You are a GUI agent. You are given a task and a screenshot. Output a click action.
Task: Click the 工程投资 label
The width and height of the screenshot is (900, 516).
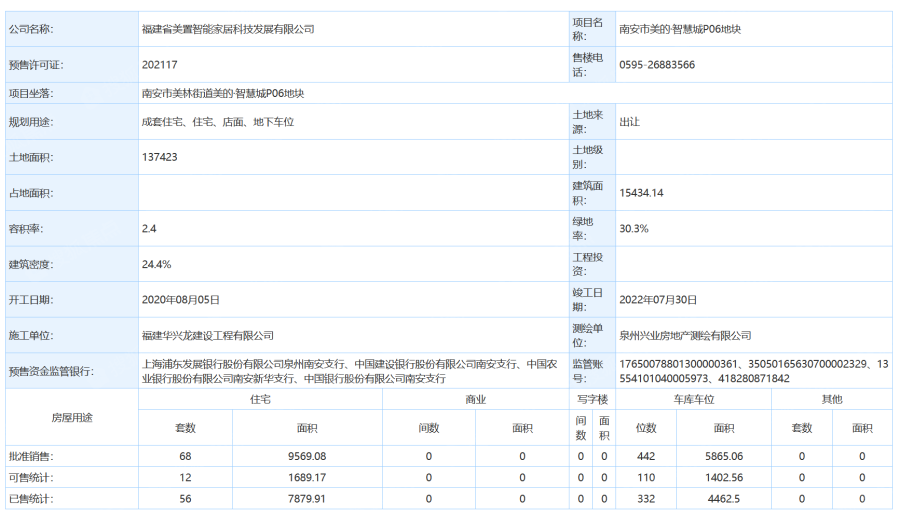(x=587, y=265)
